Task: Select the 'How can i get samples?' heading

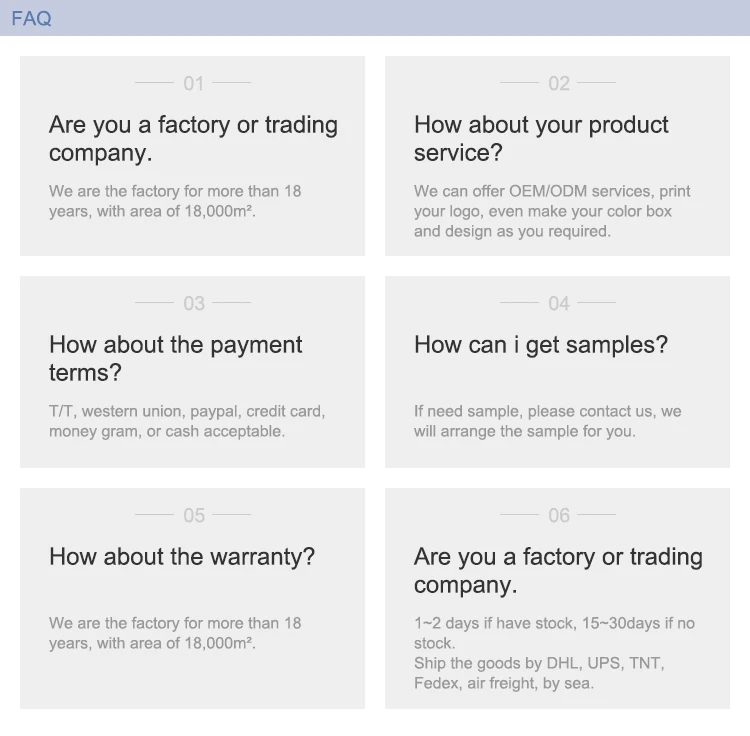Action: click(540, 345)
